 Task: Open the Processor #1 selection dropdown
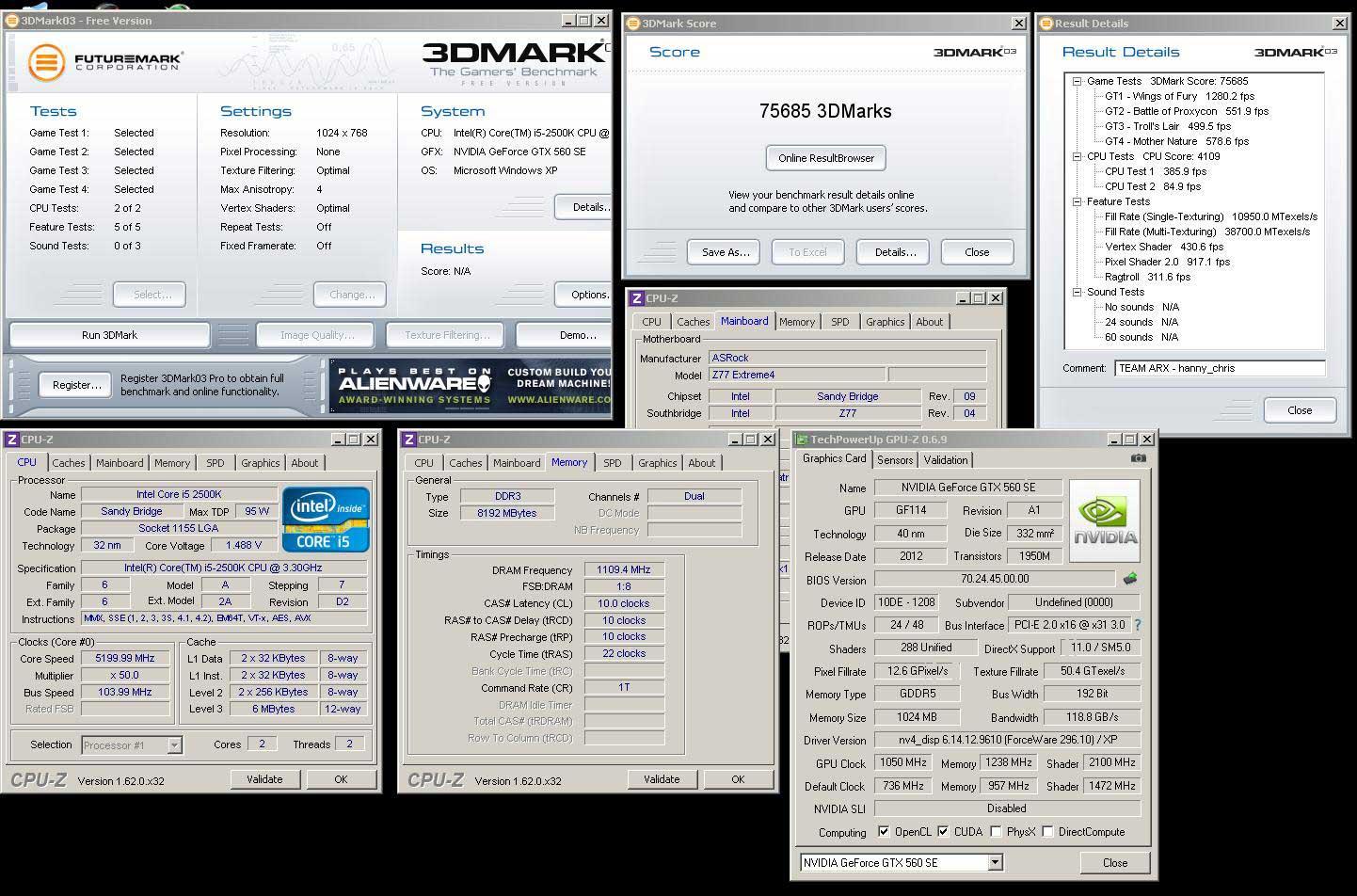coord(174,745)
